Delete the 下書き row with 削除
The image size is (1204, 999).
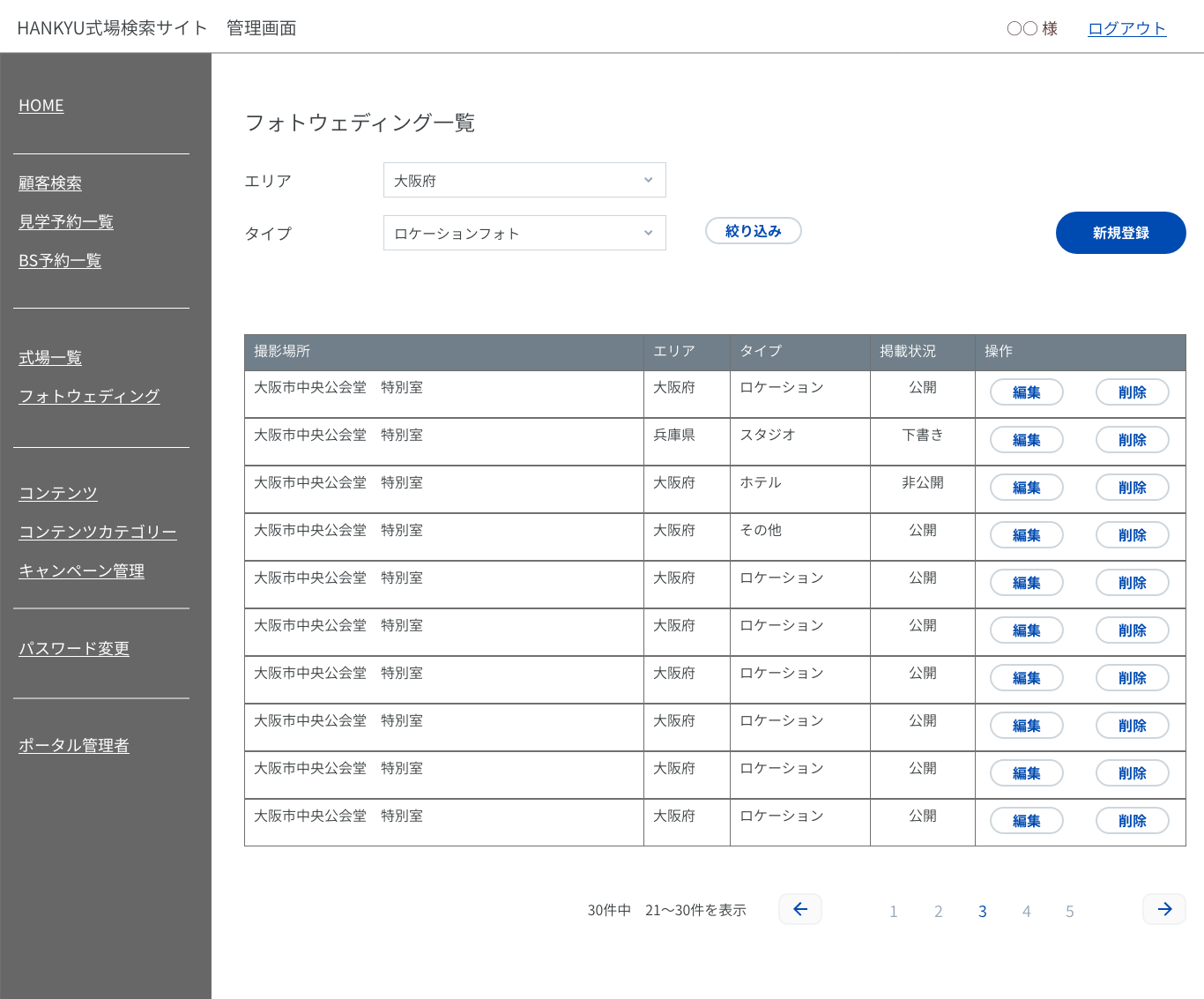pyautogui.click(x=1132, y=440)
